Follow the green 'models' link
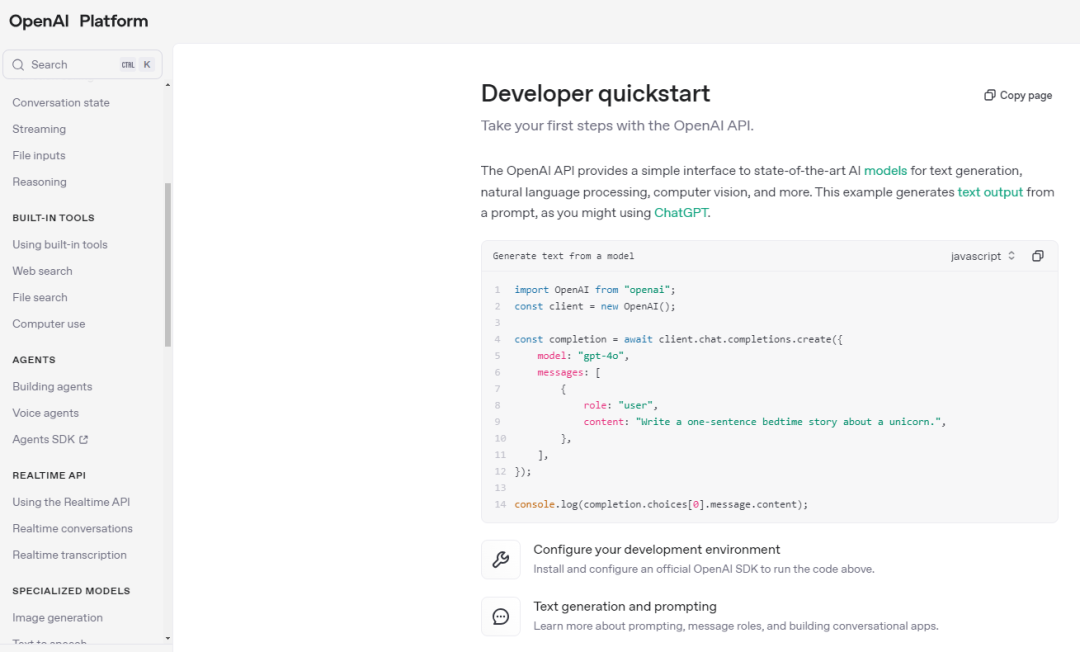The width and height of the screenshot is (1080, 652). pos(885,171)
